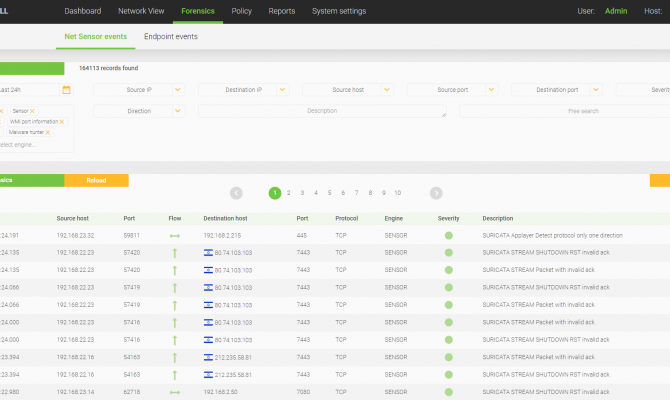Select SURICATA Applayer Detect protocol description

click(552, 235)
